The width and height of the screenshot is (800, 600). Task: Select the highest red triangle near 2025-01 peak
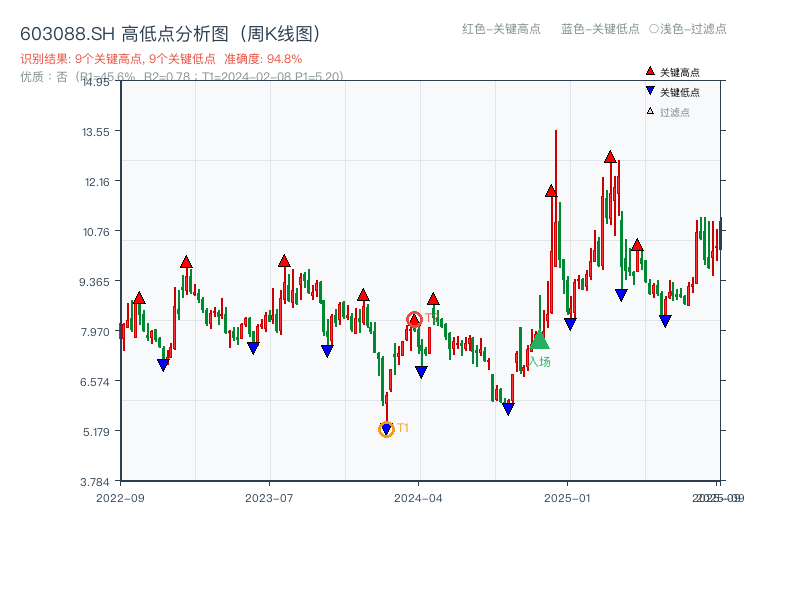point(610,156)
